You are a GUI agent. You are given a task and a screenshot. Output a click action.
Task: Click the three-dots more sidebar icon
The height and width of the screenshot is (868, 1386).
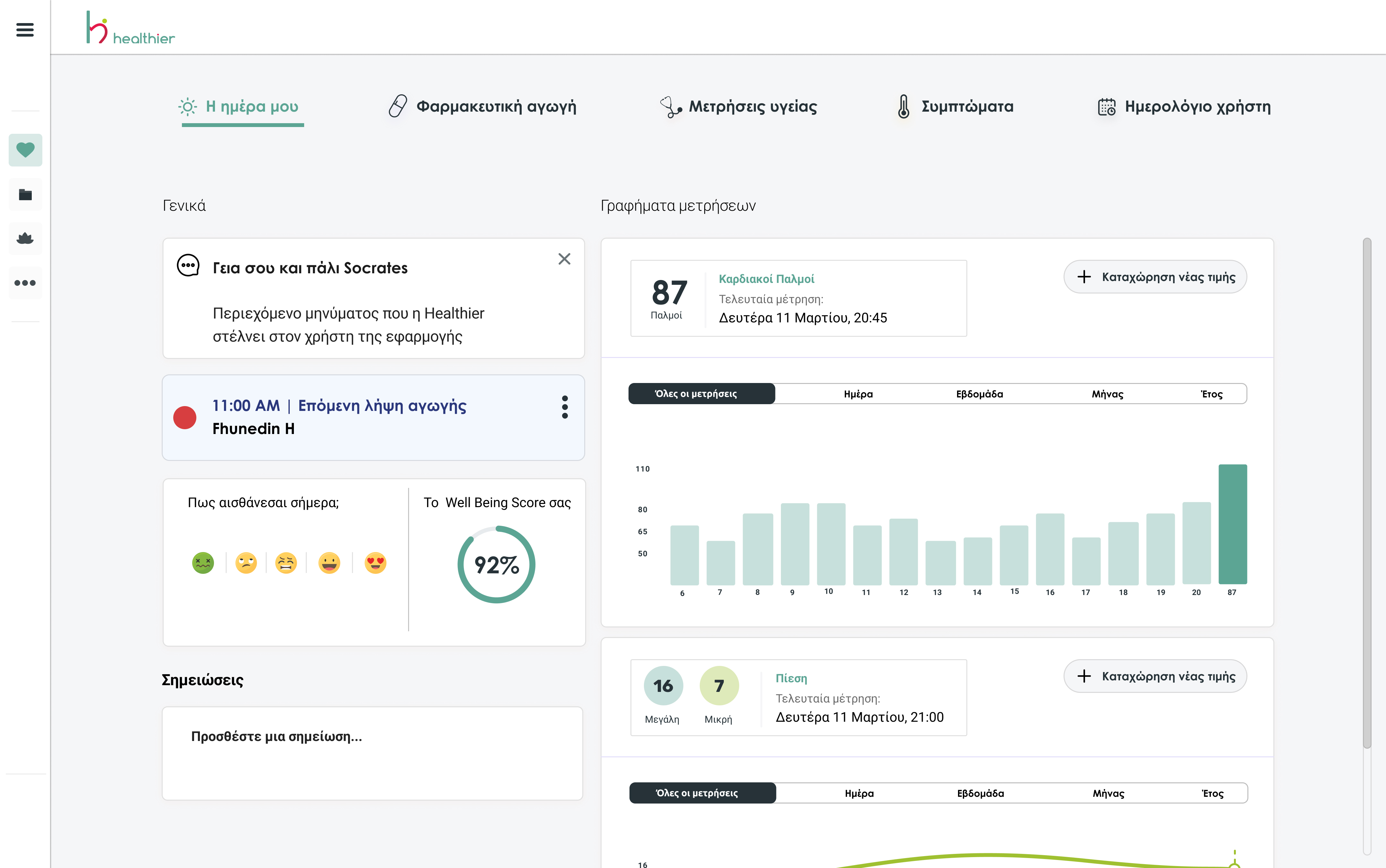click(25, 283)
